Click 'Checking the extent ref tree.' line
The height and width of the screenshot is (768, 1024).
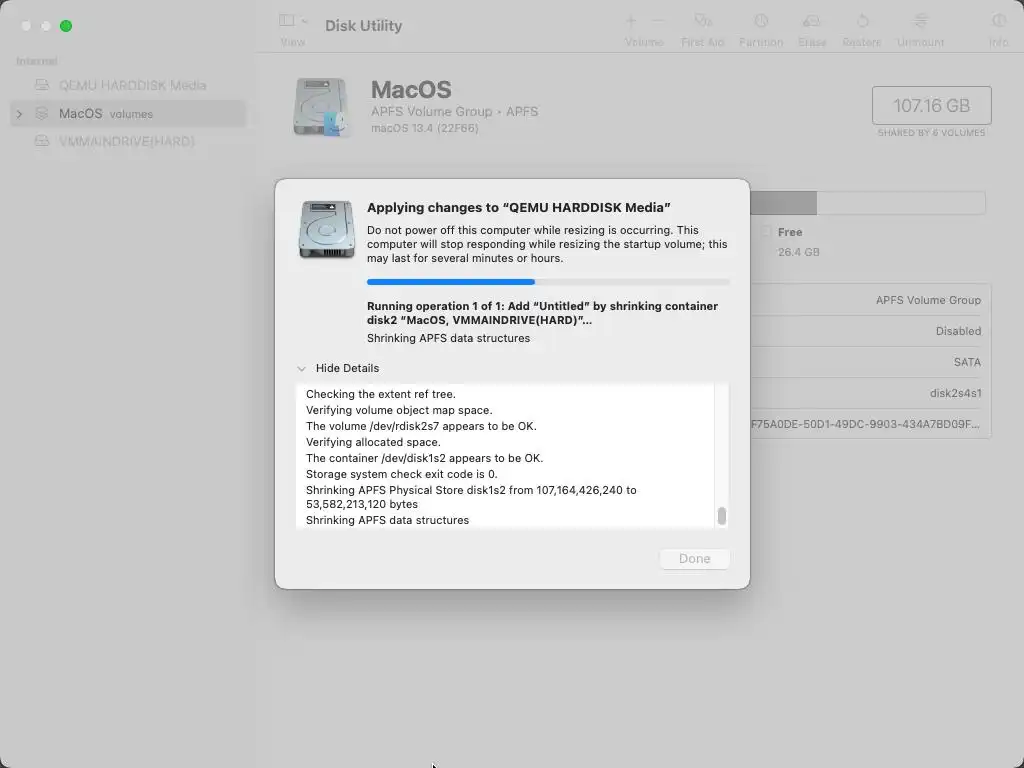pos(381,394)
